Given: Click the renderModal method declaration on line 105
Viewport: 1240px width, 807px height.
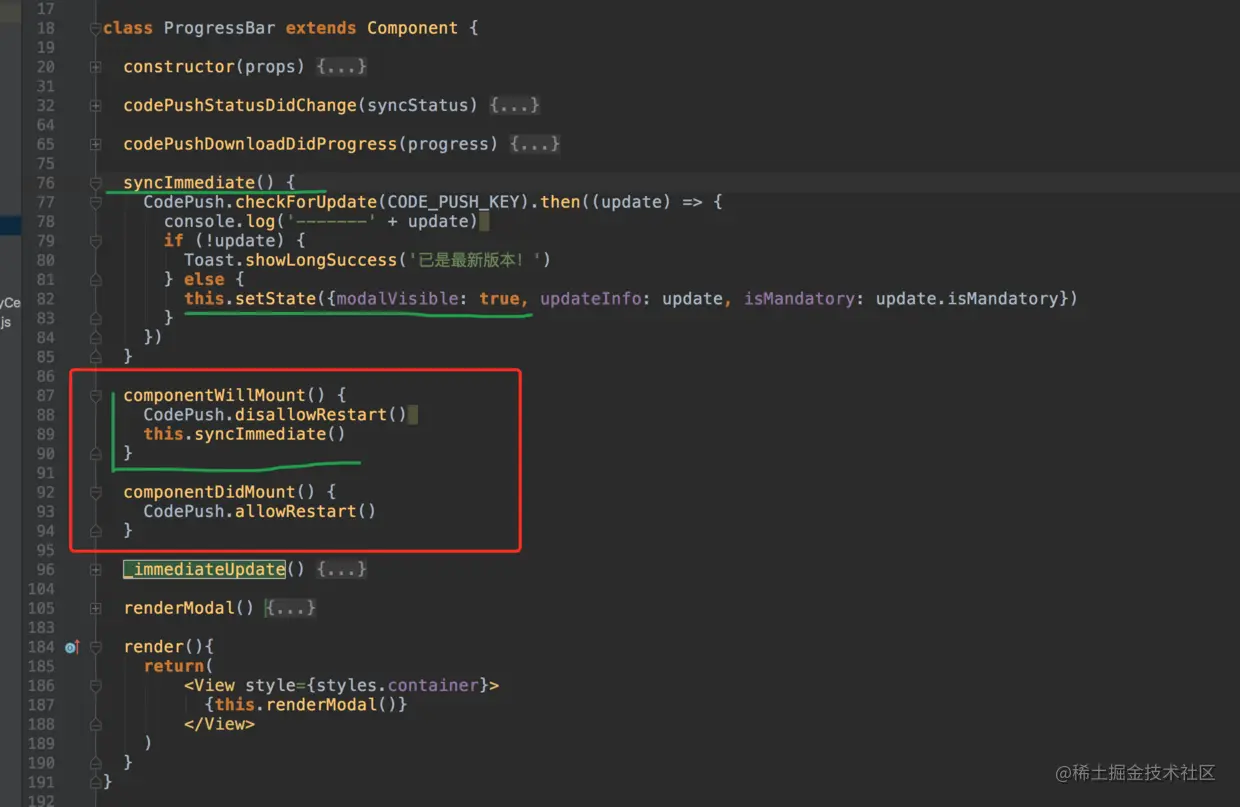Looking at the screenshot, I should tap(179, 608).
